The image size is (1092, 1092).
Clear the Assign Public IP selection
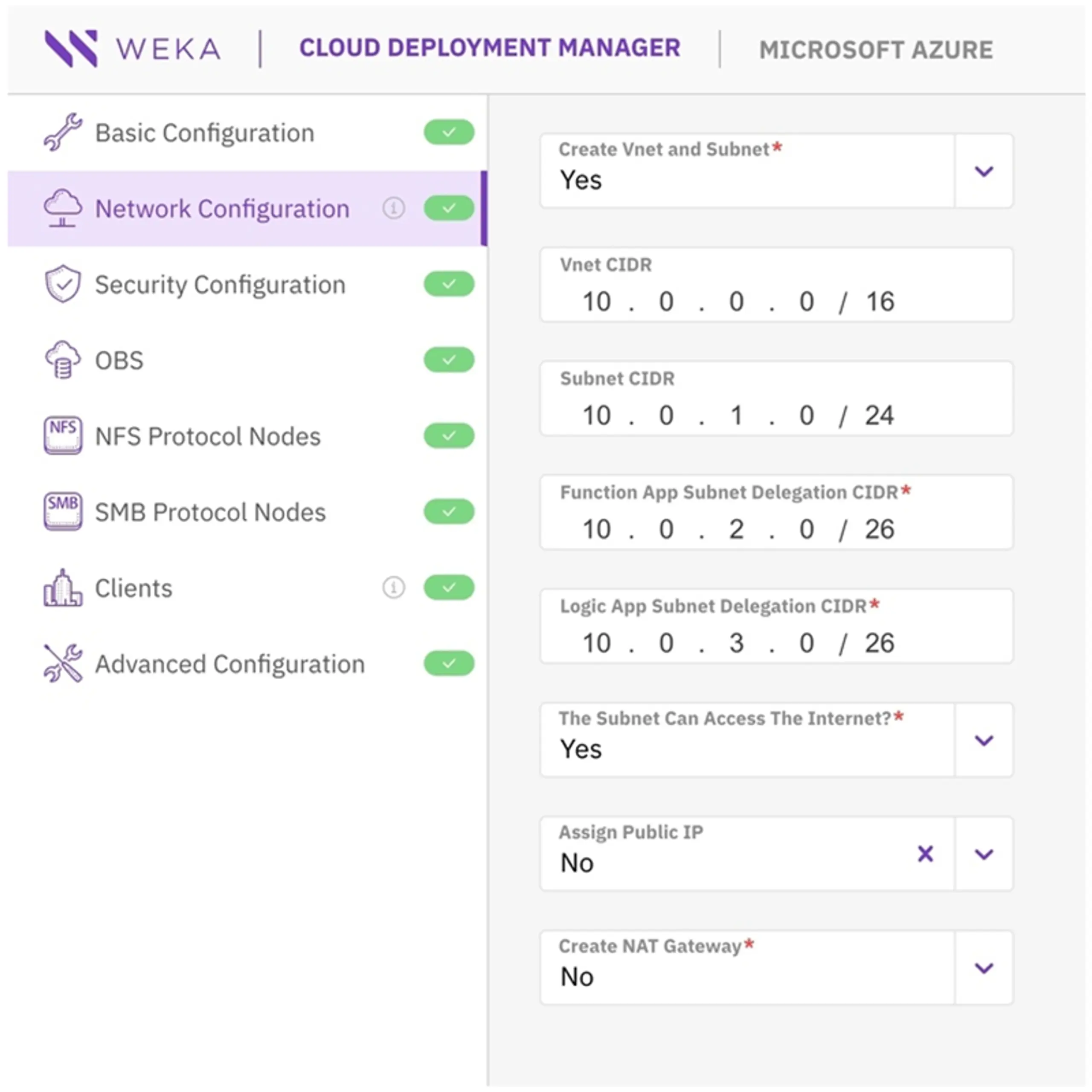pos(925,854)
